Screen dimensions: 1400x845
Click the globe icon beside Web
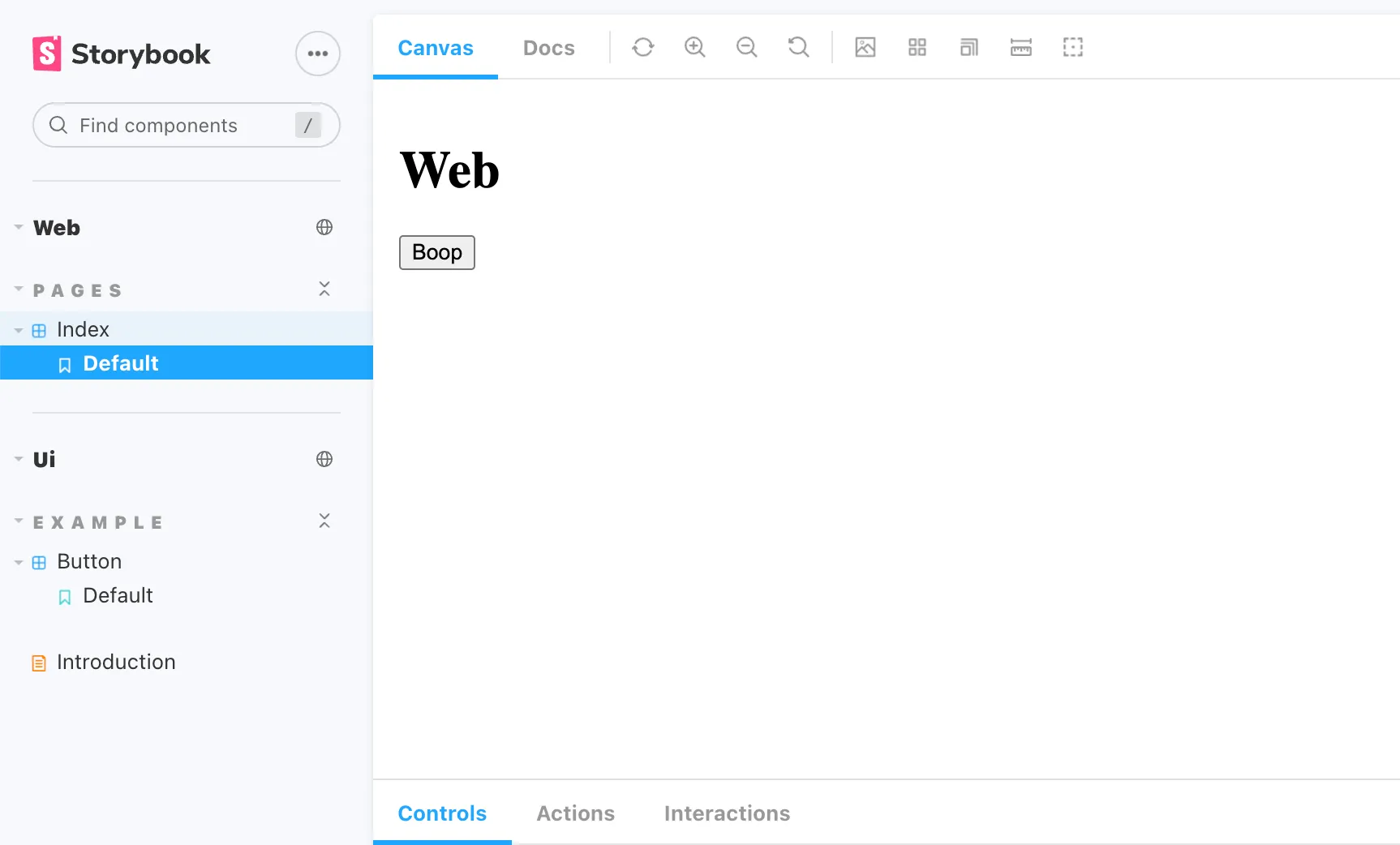click(x=324, y=227)
